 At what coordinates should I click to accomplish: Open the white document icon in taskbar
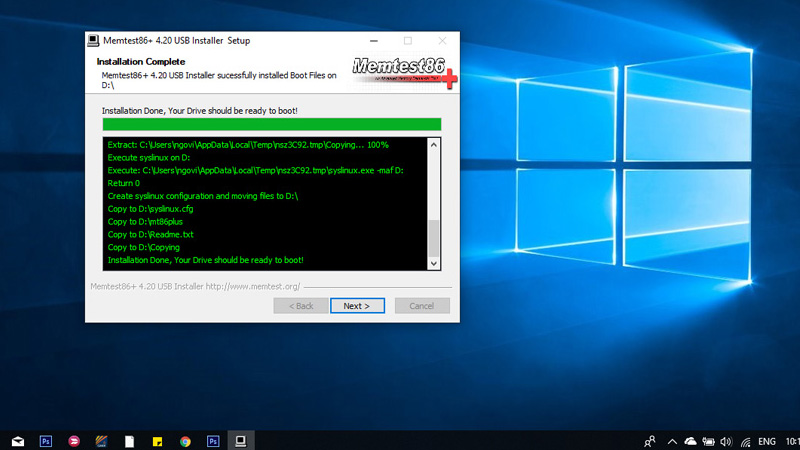(x=130, y=441)
